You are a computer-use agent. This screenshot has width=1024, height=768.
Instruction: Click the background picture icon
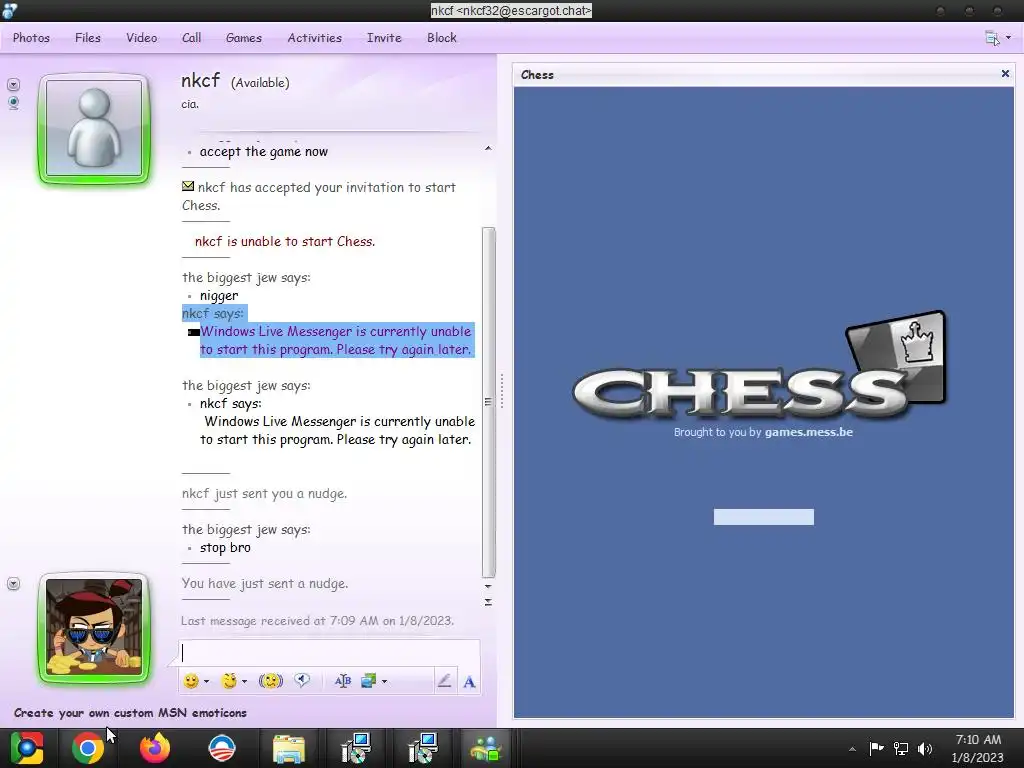(x=368, y=681)
